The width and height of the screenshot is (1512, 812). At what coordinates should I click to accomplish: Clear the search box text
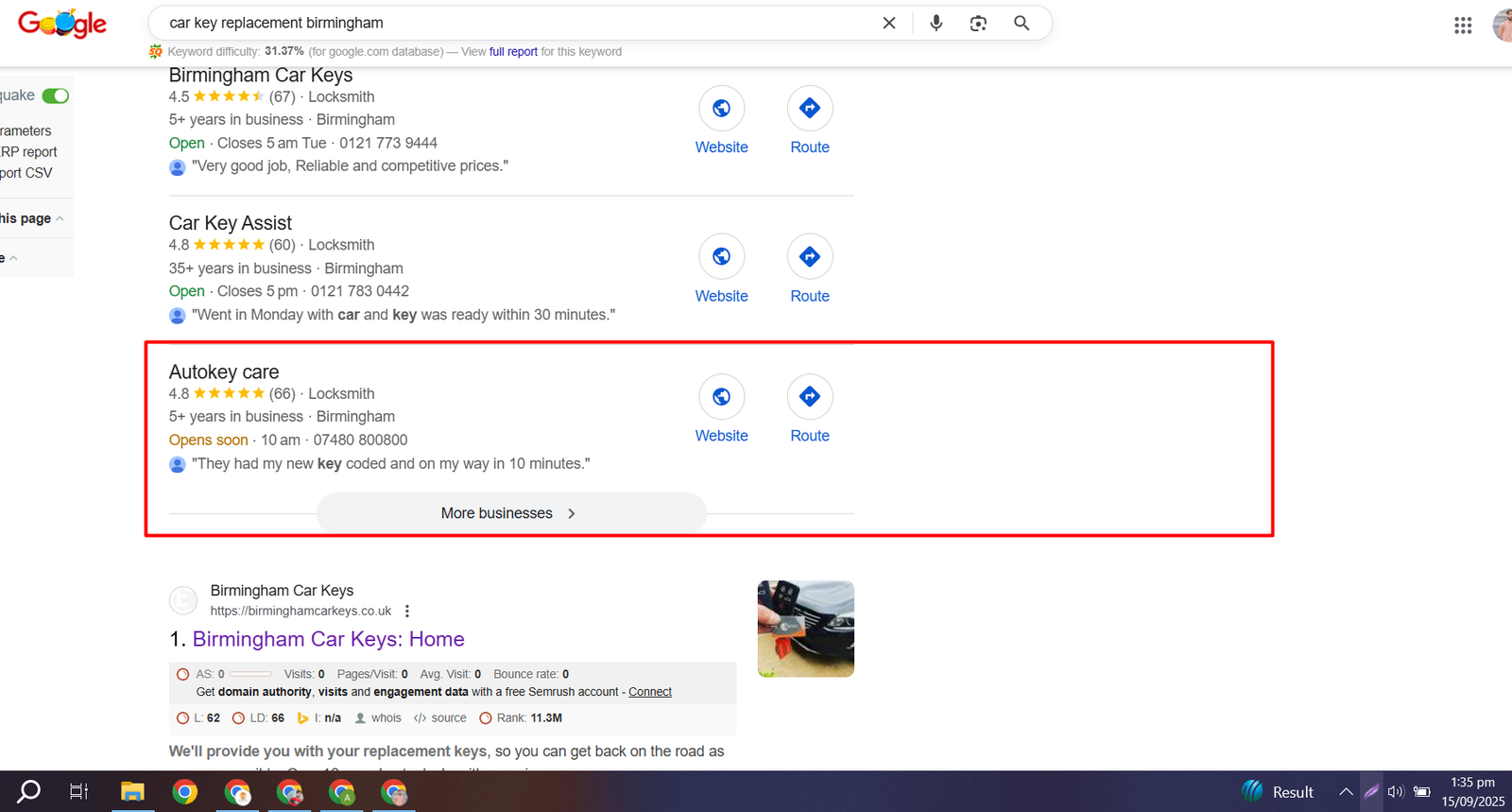click(888, 23)
